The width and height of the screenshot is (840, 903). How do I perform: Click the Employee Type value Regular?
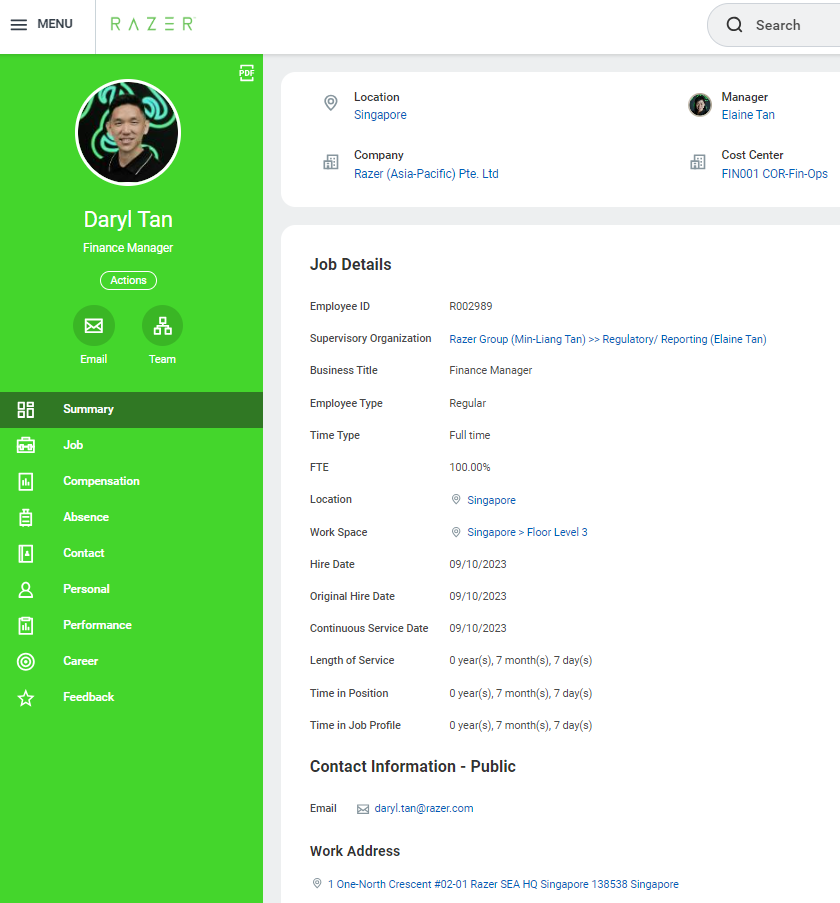coord(467,403)
